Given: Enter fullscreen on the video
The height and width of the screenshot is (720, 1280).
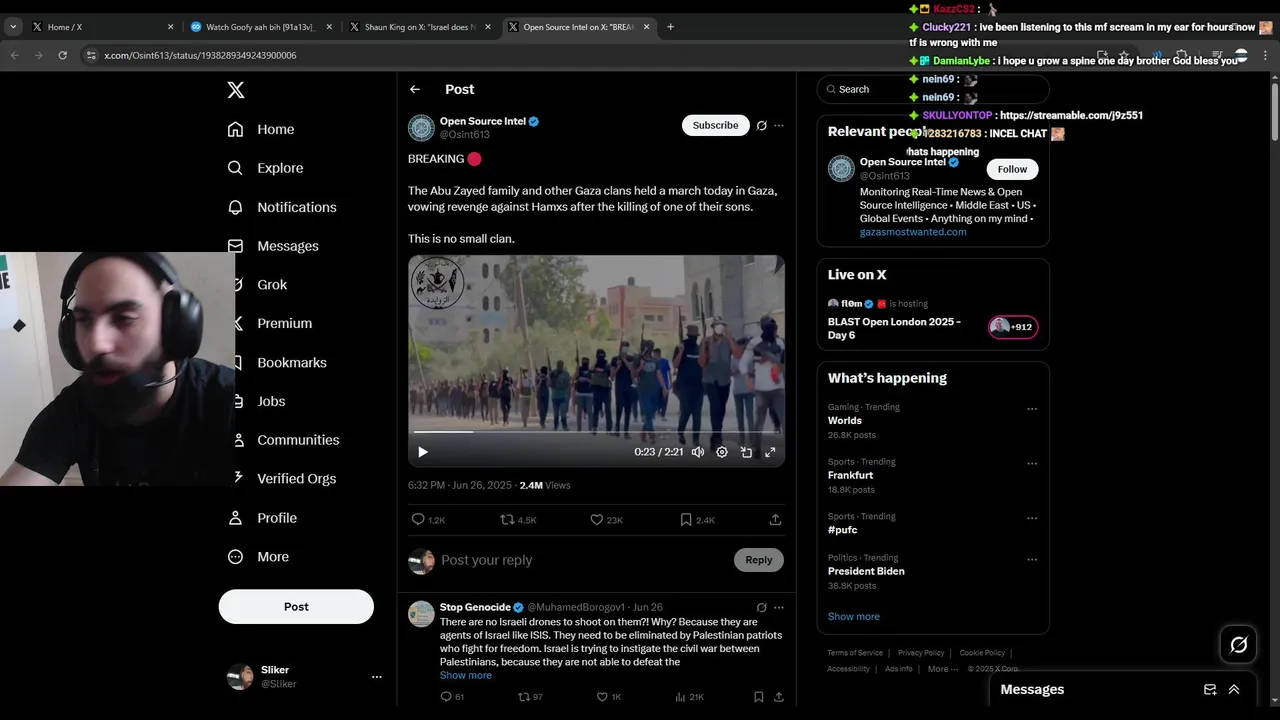Looking at the screenshot, I should pyautogui.click(x=770, y=452).
